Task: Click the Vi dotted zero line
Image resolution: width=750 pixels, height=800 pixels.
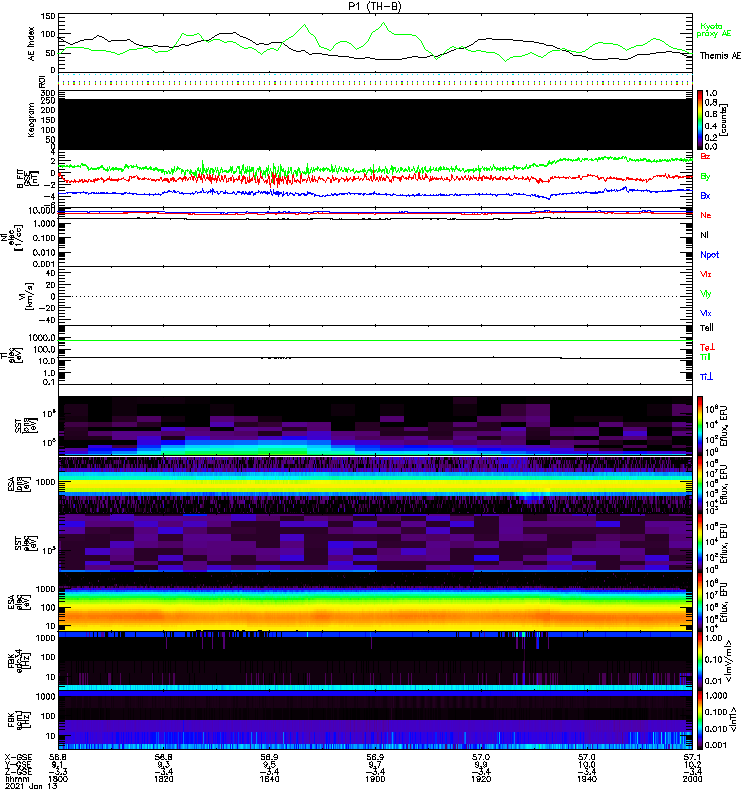Action: pyautogui.click(x=375, y=296)
